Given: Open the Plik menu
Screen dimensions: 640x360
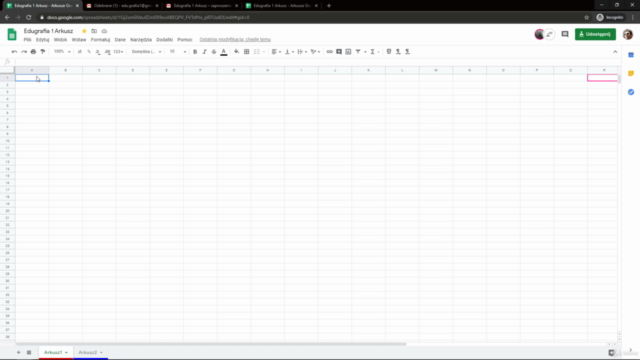Looking at the screenshot, I should [x=27, y=40].
